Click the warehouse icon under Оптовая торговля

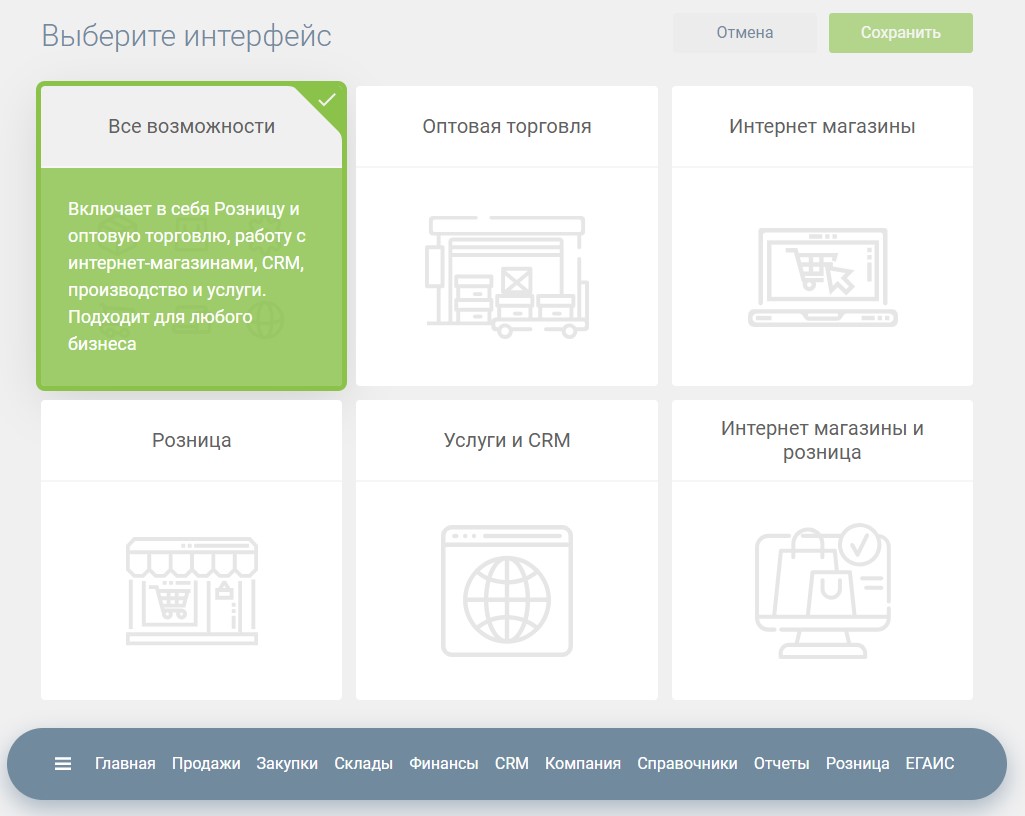(507, 277)
